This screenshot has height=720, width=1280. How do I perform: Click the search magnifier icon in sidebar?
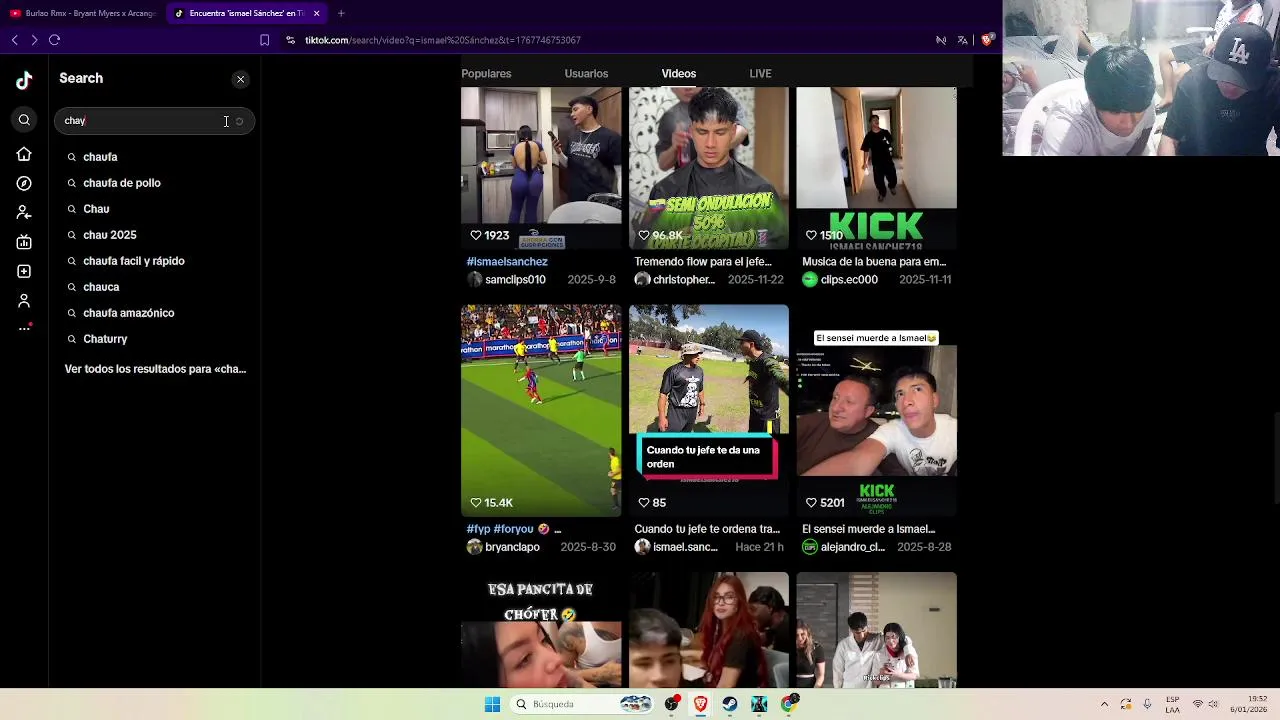pyautogui.click(x=24, y=120)
